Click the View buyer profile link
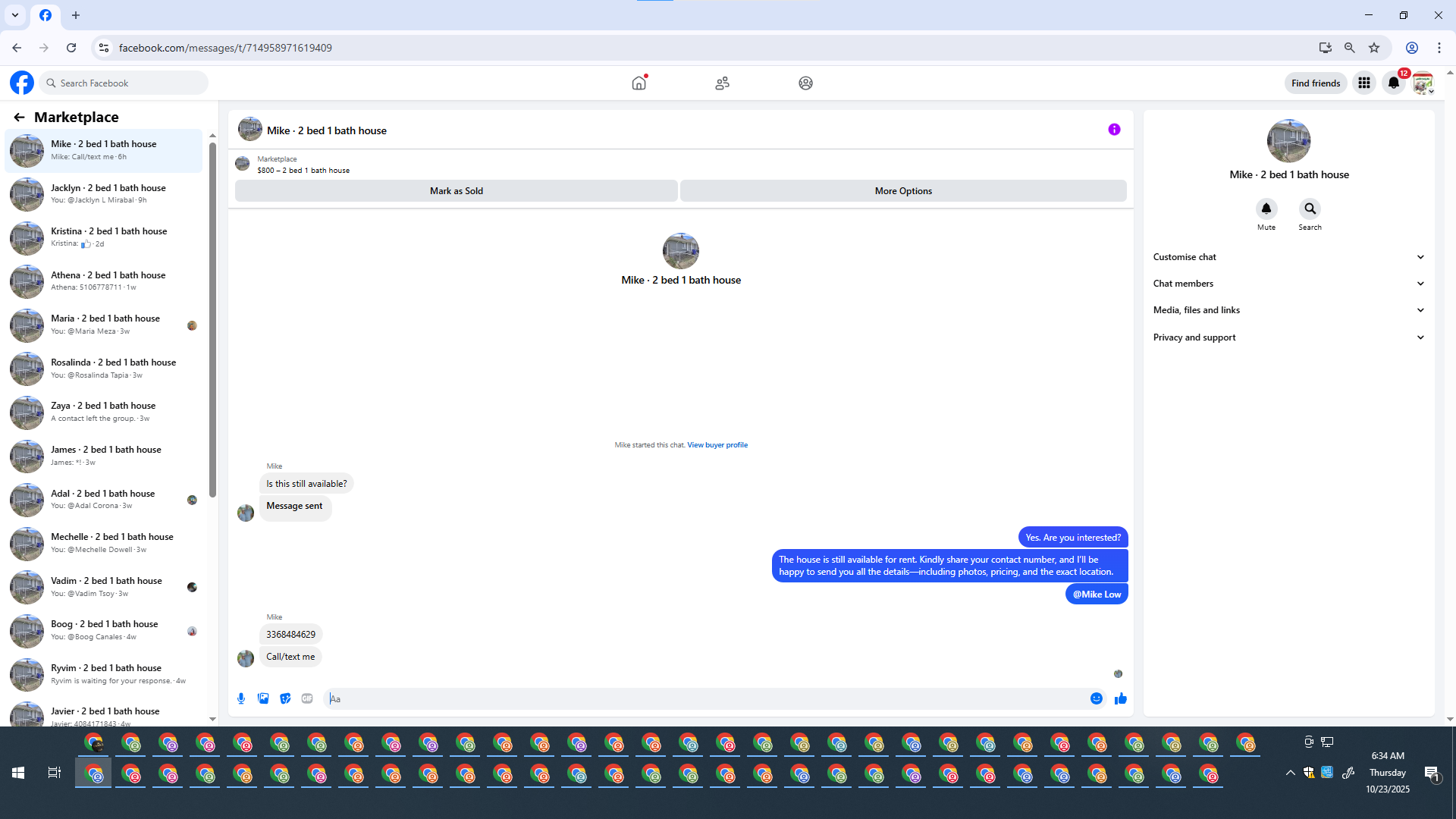Image resolution: width=1456 pixels, height=819 pixels. pos(717,445)
